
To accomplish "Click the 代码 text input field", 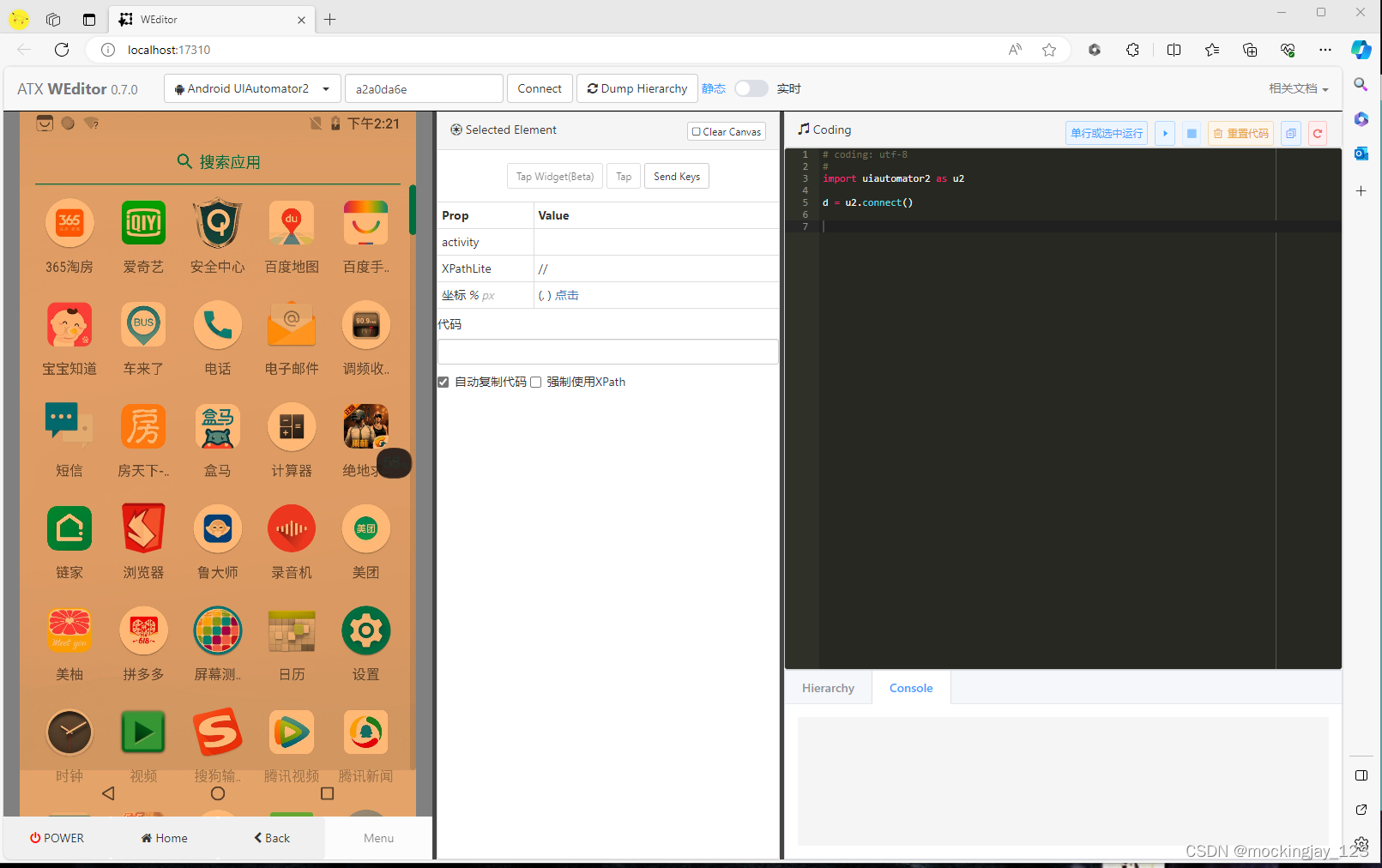I will [608, 352].
